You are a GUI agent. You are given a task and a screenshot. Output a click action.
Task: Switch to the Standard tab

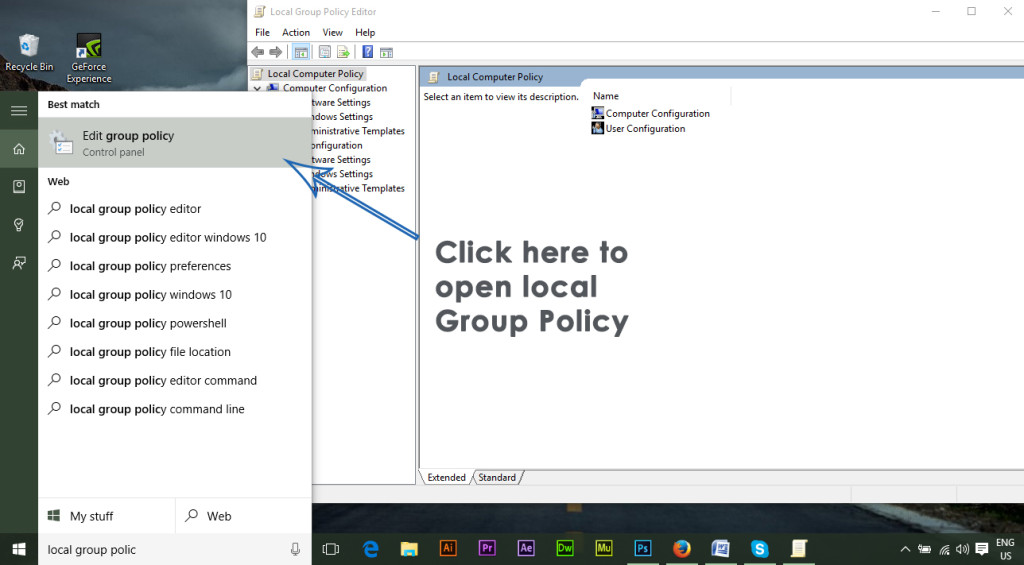pyautogui.click(x=497, y=477)
